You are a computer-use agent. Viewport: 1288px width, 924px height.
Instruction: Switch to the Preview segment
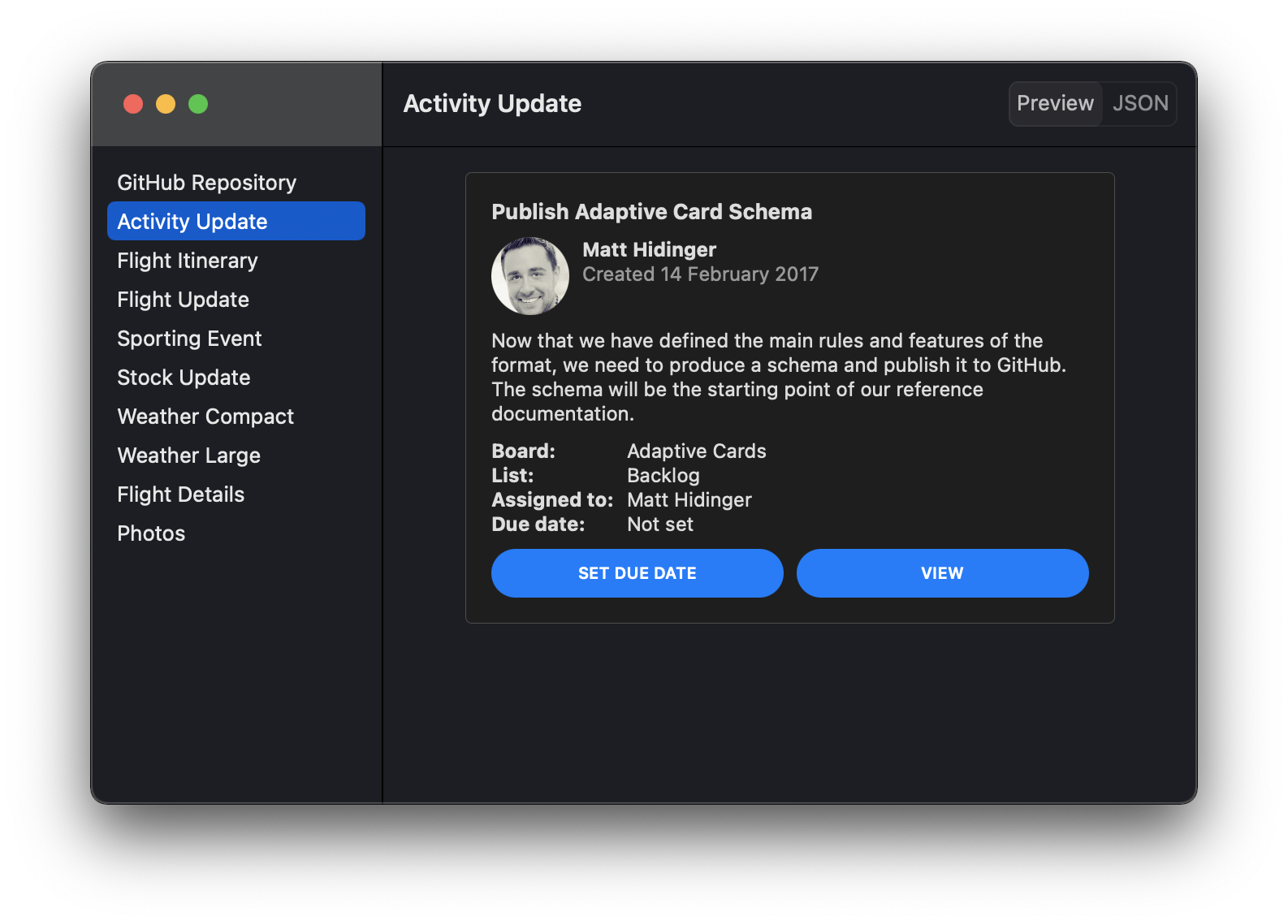[1056, 104]
